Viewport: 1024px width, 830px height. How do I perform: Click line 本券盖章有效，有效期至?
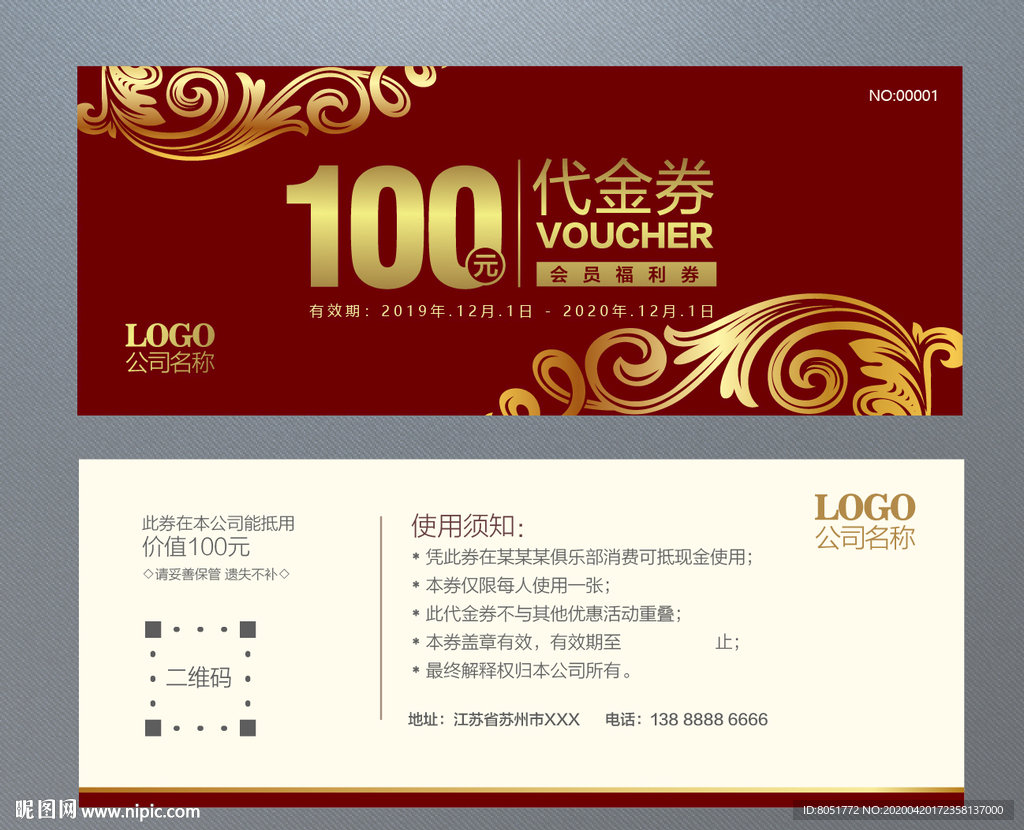tap(576, 643)
